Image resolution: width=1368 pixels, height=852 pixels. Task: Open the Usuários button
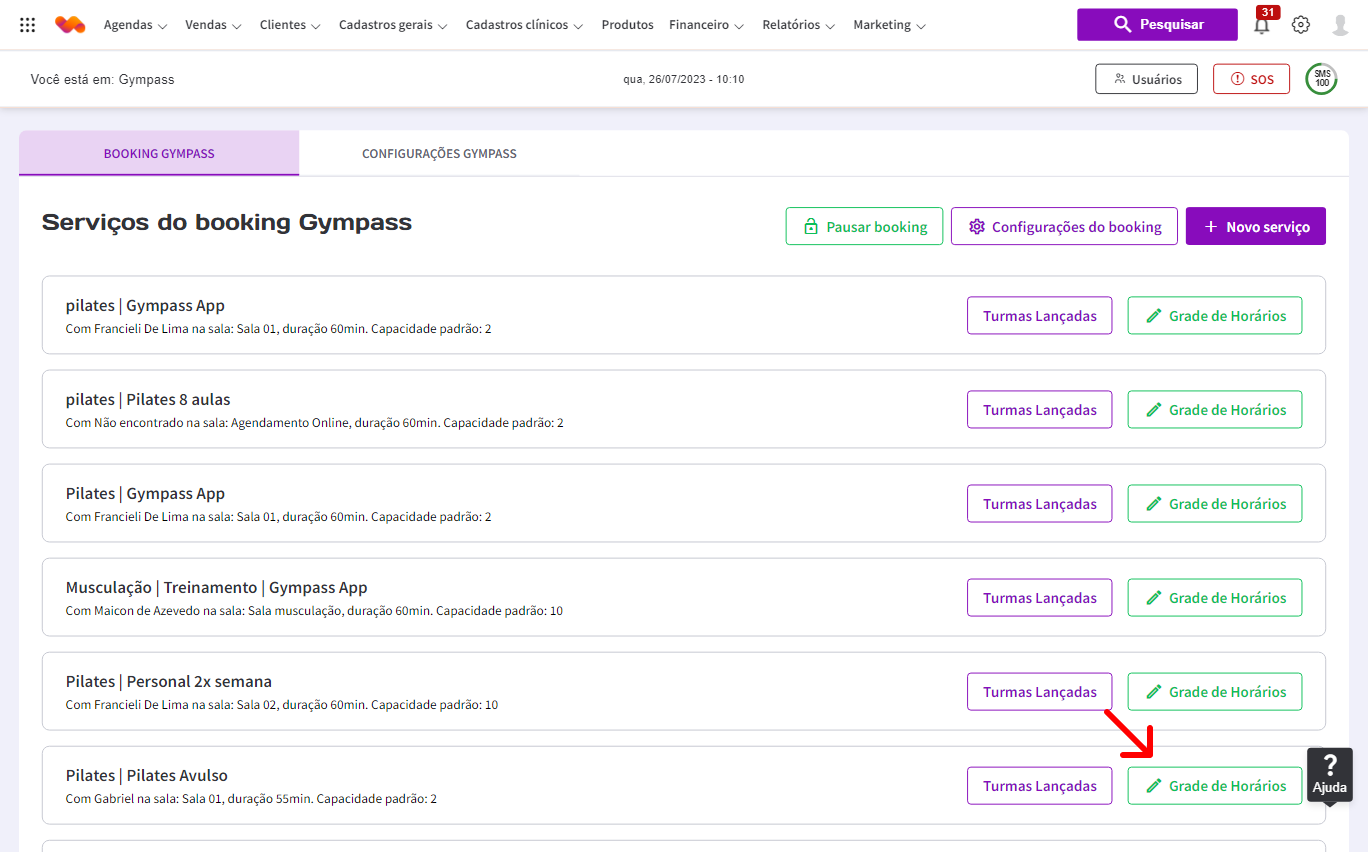point(1146,79)
